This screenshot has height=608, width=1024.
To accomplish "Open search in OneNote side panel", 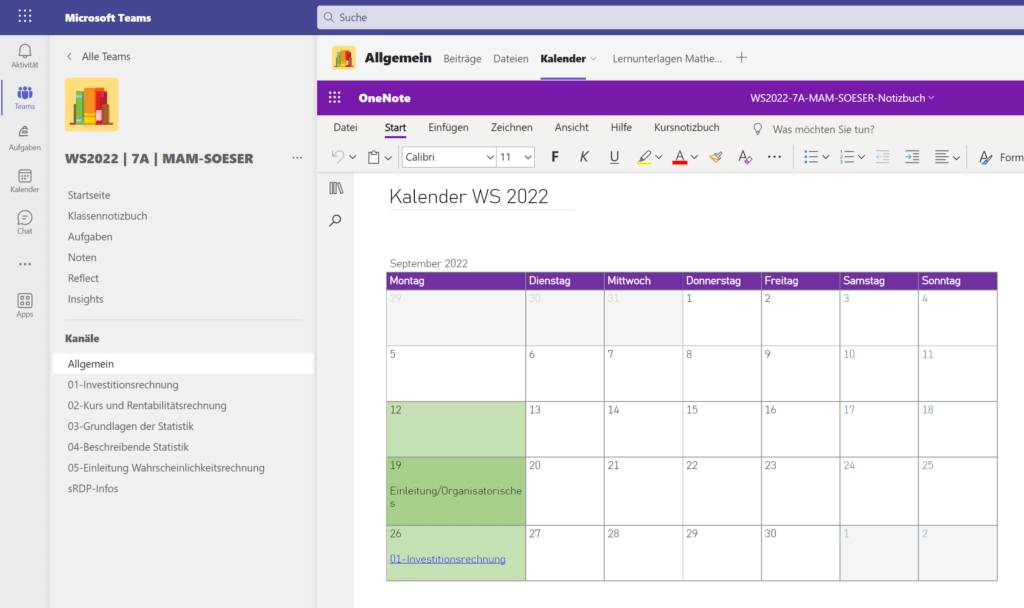I will (335, 220).
